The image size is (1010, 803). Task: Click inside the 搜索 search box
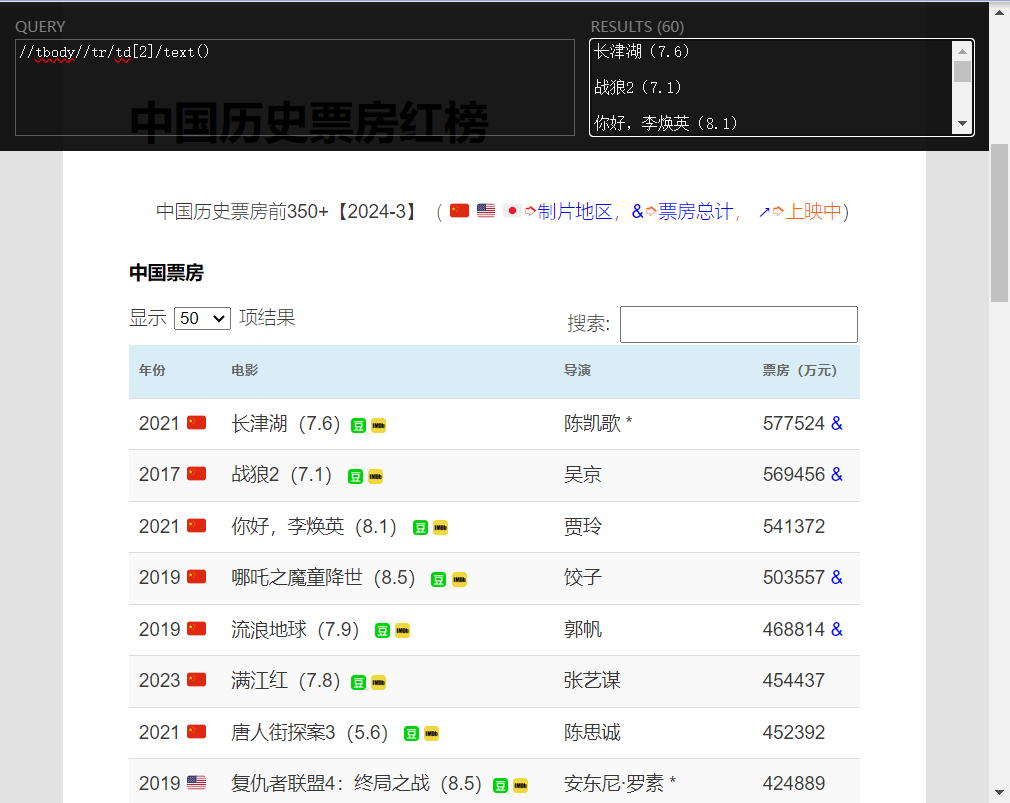(738, 325)
